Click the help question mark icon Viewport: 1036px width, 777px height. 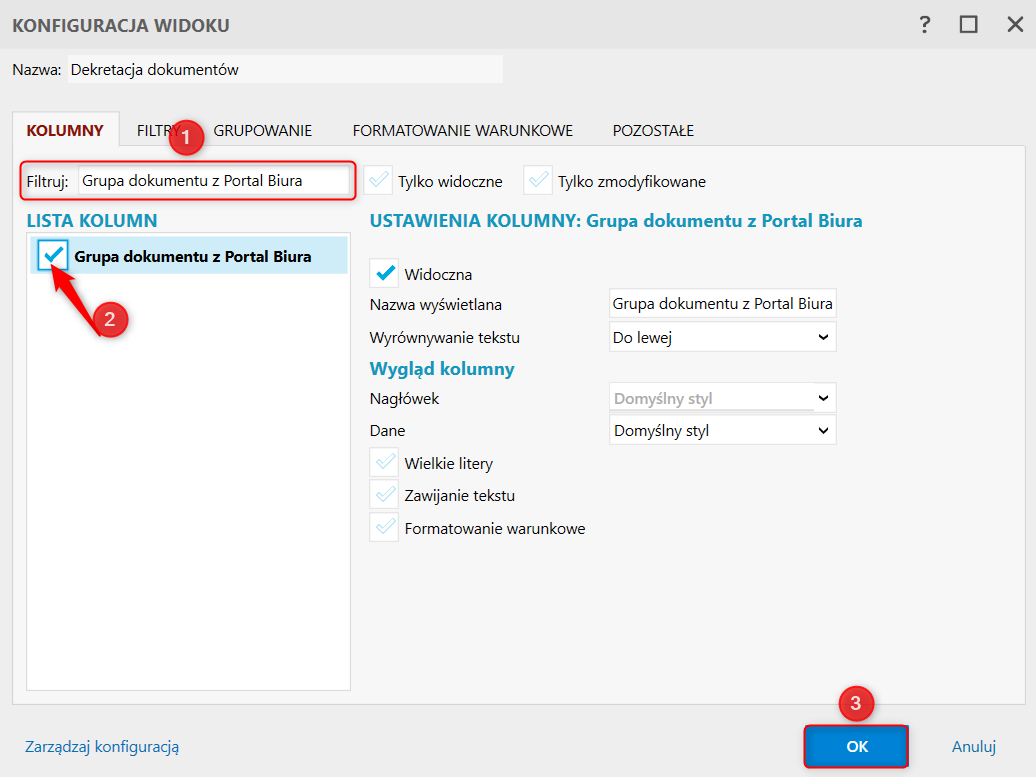[925, 25]
